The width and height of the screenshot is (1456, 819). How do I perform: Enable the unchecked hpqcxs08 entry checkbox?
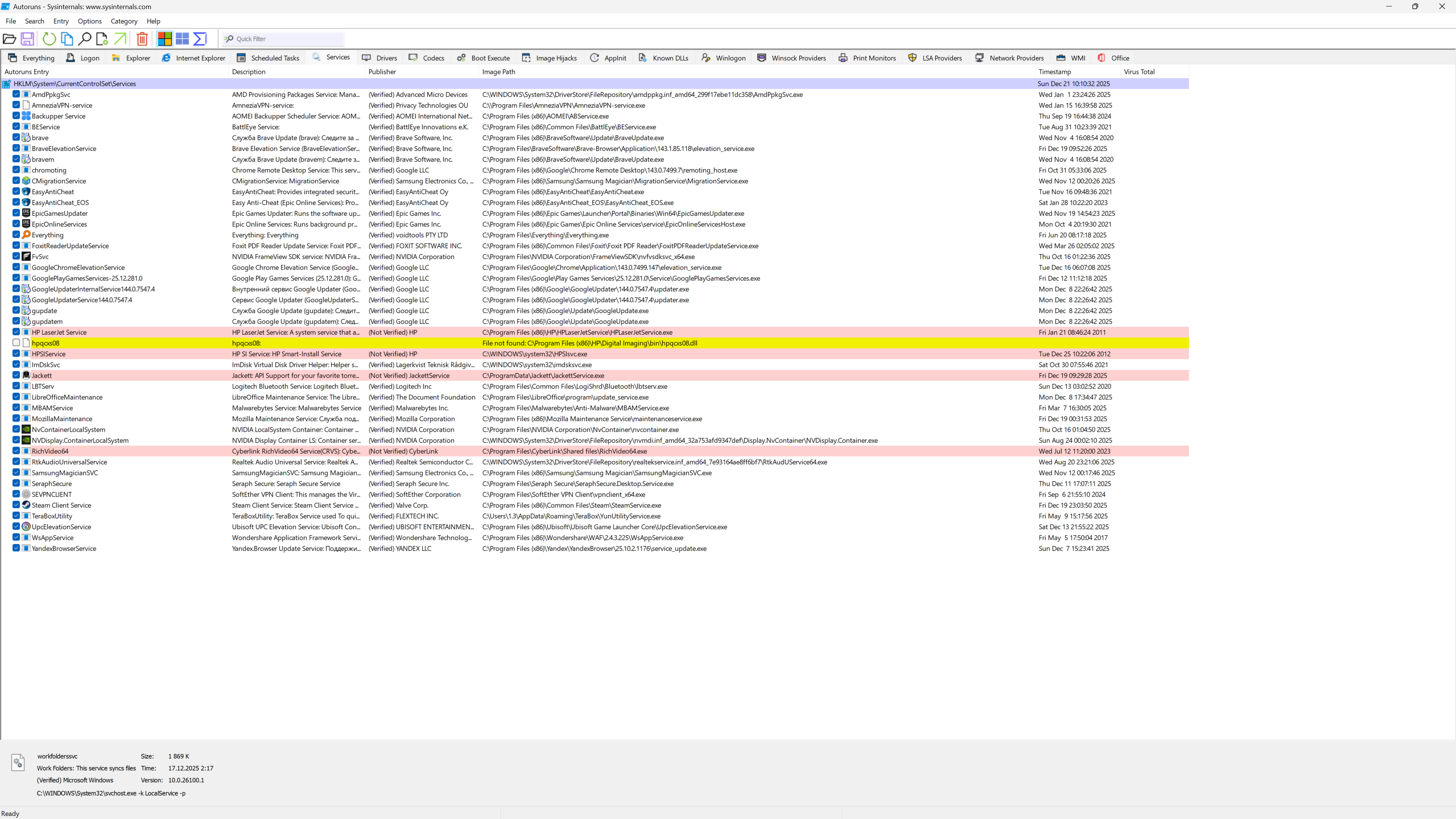16,343
